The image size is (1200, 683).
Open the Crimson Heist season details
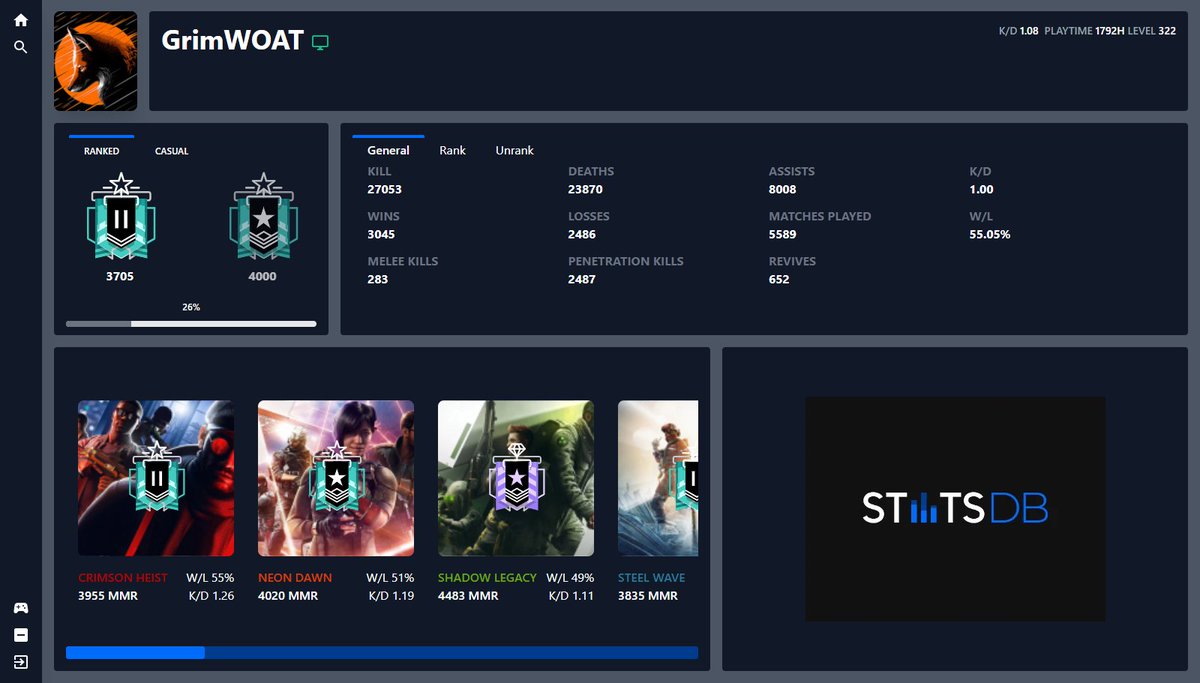(156, 477)
